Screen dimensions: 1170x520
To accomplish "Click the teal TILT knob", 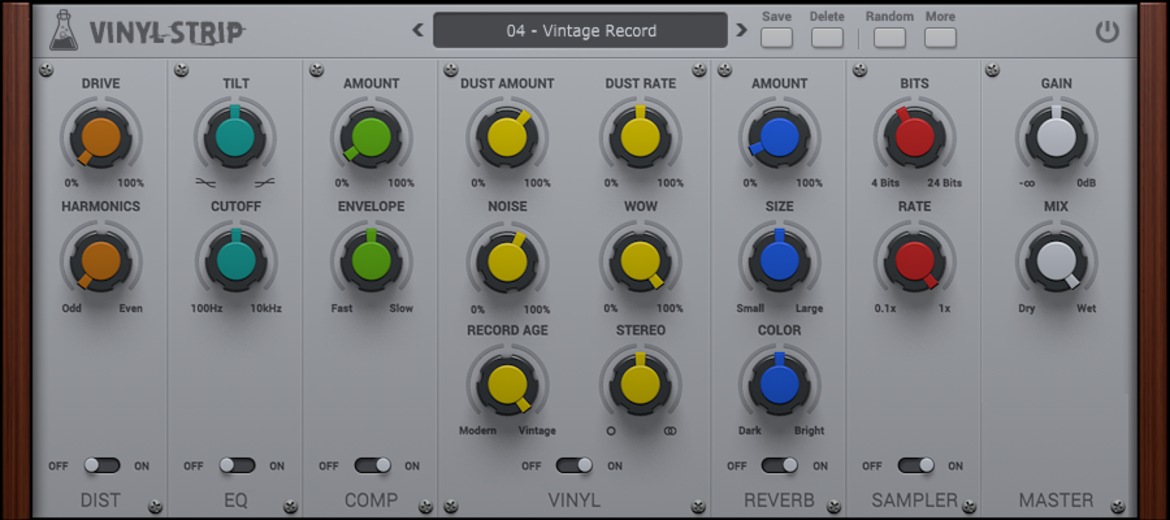I will point(235,137).
